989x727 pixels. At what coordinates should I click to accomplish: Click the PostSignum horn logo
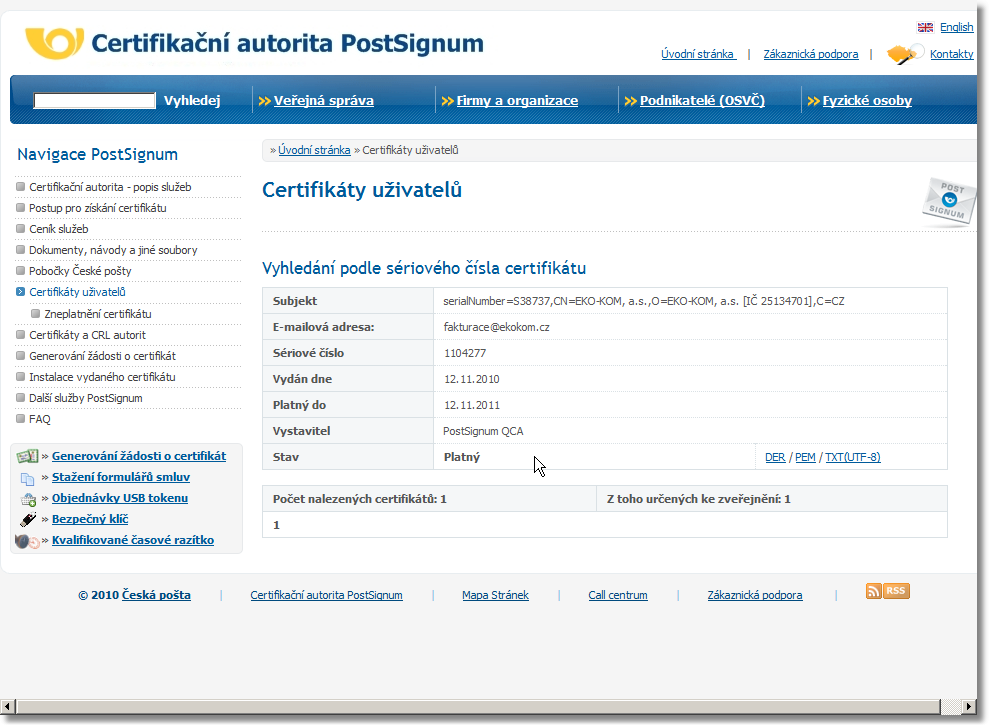[54, 43]
